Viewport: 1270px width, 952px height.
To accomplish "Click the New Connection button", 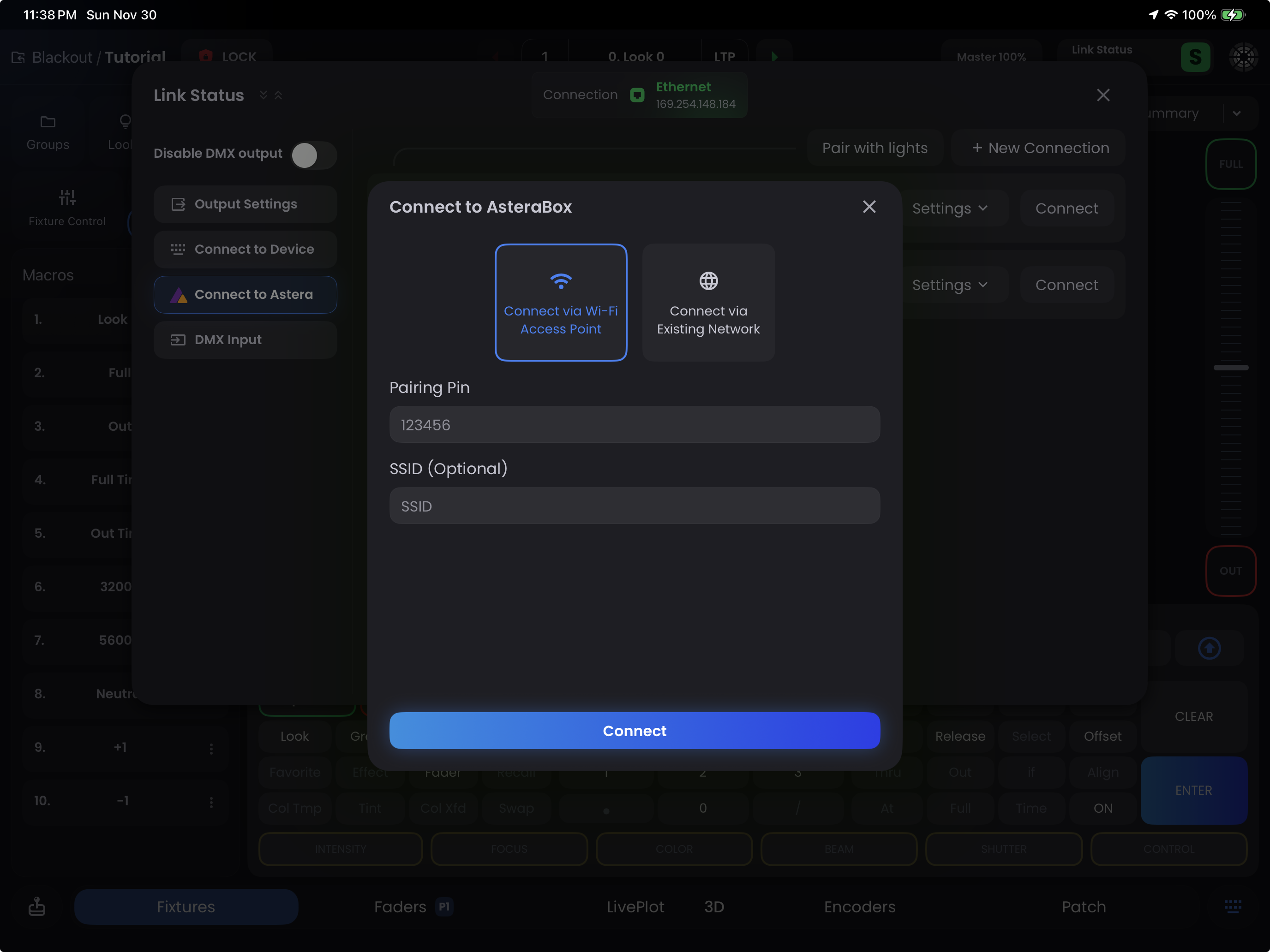I will click(x=1040, y=148).
